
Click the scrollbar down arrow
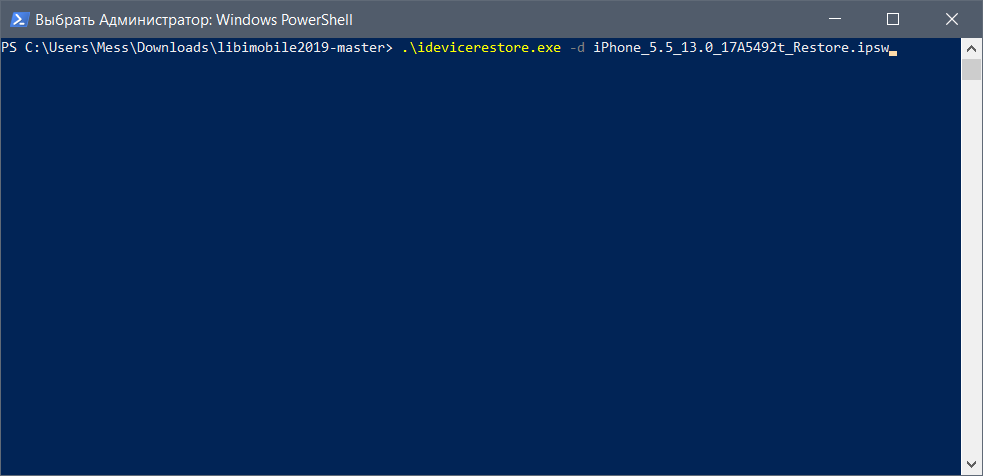point(971,463)
